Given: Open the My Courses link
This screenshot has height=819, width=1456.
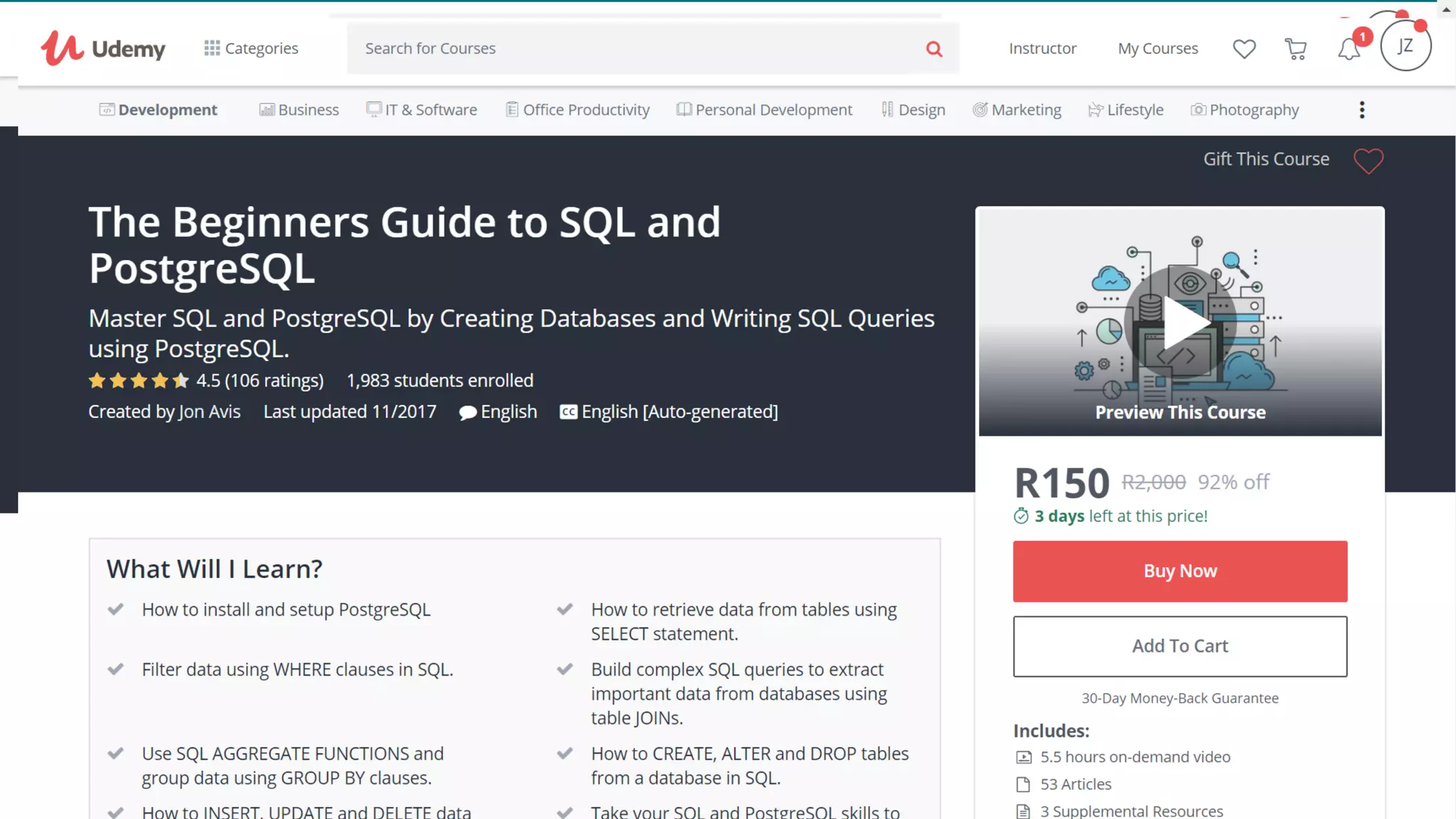Looking at the screenshot, I should point(1157,48).
